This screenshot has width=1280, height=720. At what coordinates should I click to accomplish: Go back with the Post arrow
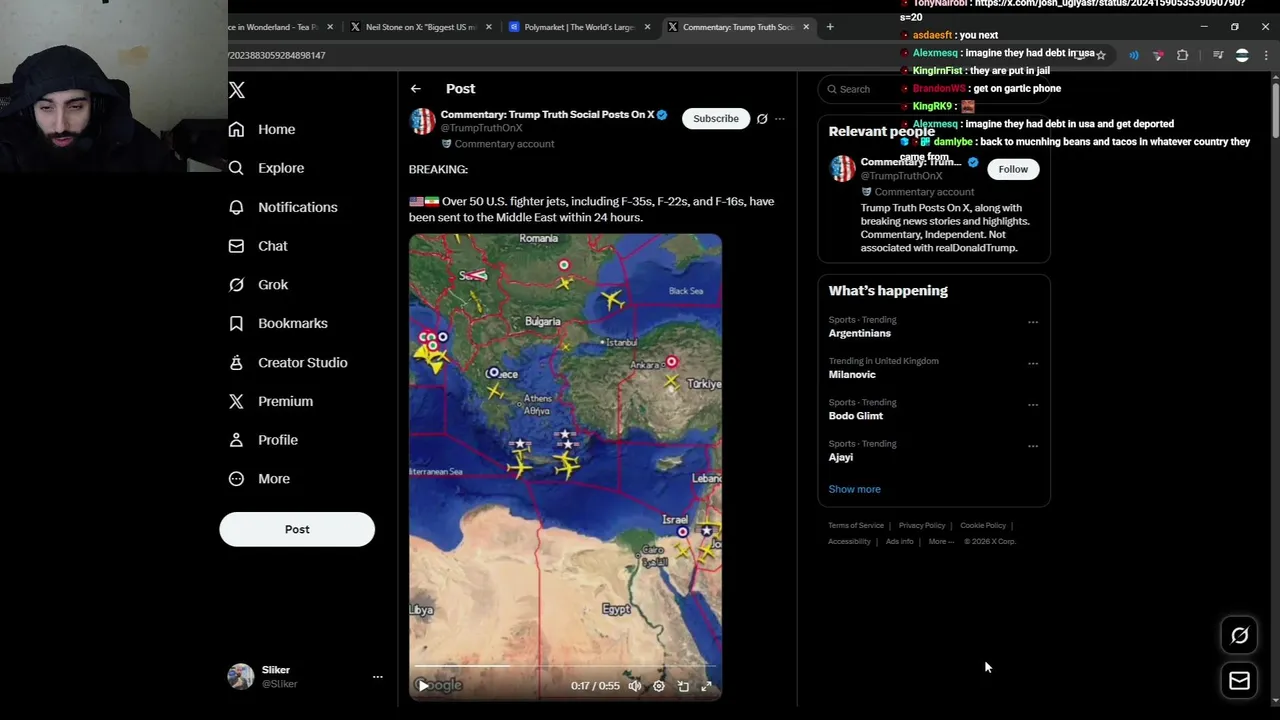416,89
